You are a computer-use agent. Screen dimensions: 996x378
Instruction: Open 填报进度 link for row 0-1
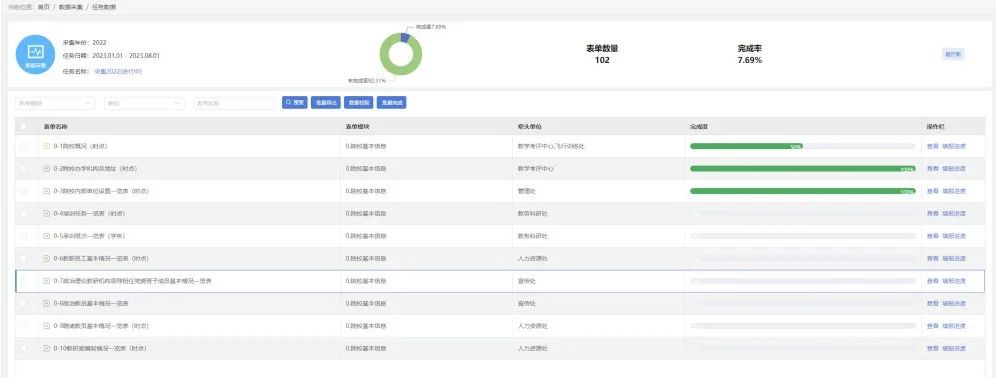point(954,146)
